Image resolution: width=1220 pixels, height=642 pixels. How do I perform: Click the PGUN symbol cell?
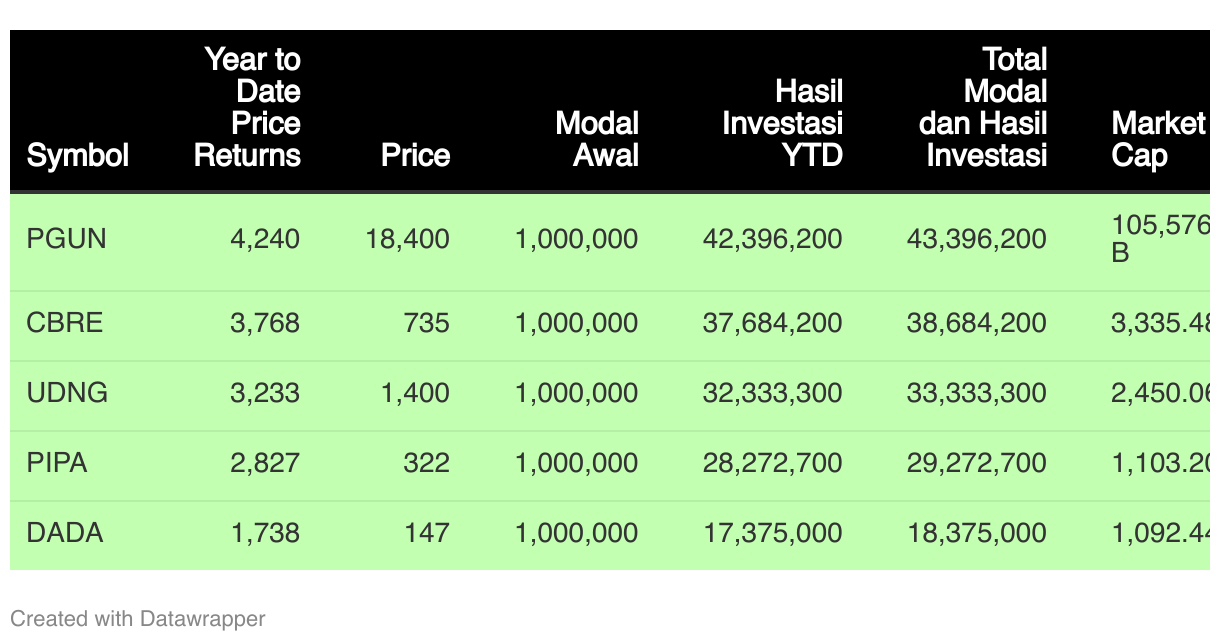click(67, 239)
